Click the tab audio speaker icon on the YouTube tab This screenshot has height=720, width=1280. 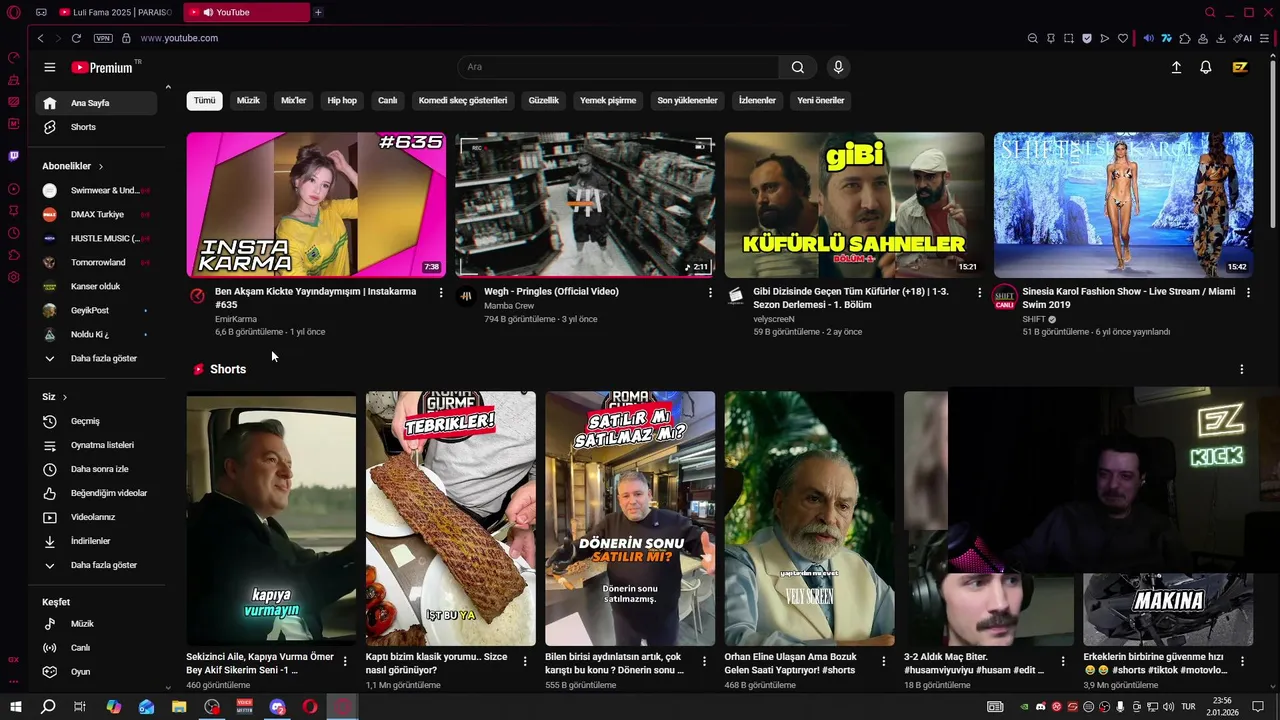click(x=208, y=12)
